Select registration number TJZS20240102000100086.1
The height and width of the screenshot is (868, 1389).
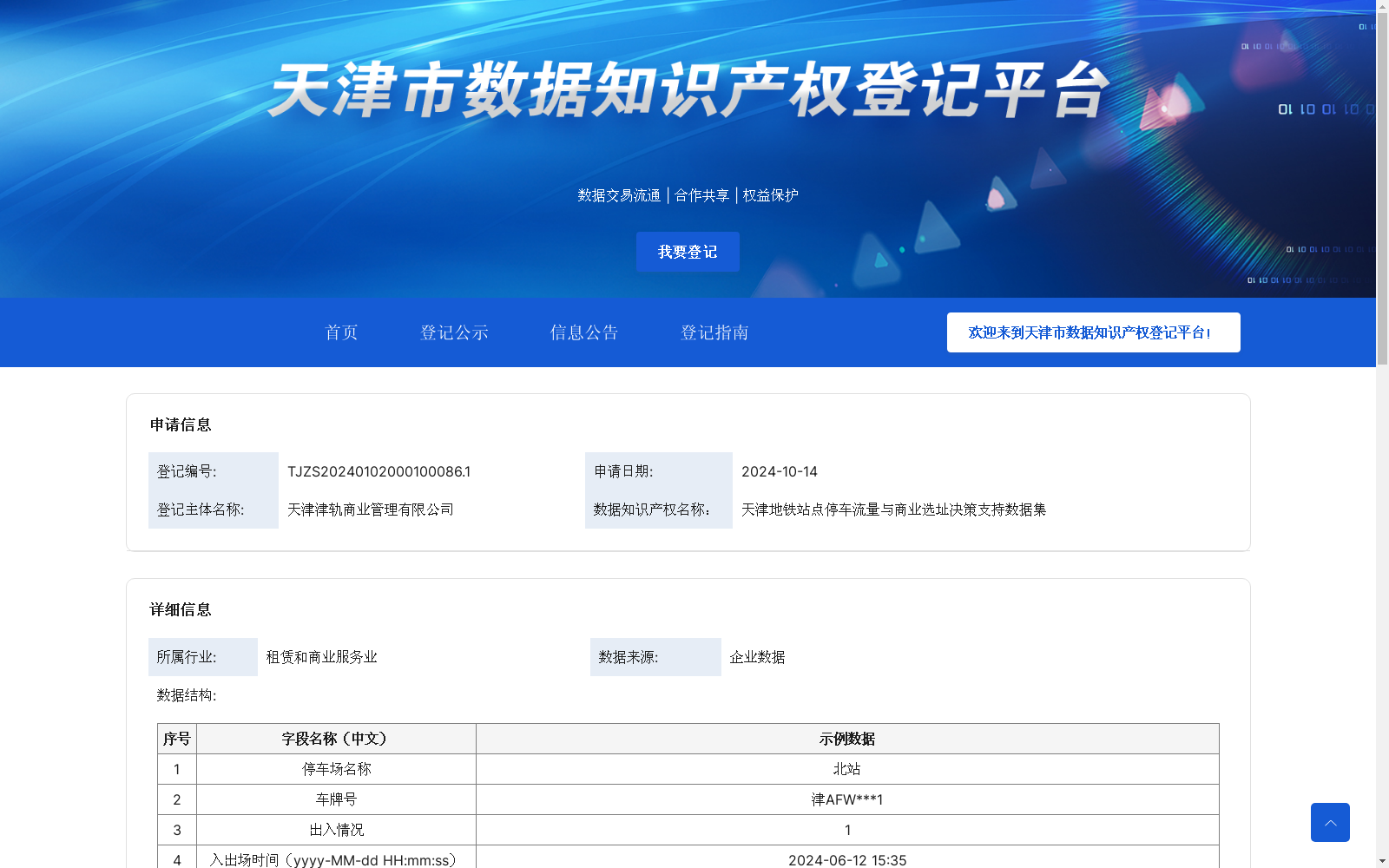379,471
